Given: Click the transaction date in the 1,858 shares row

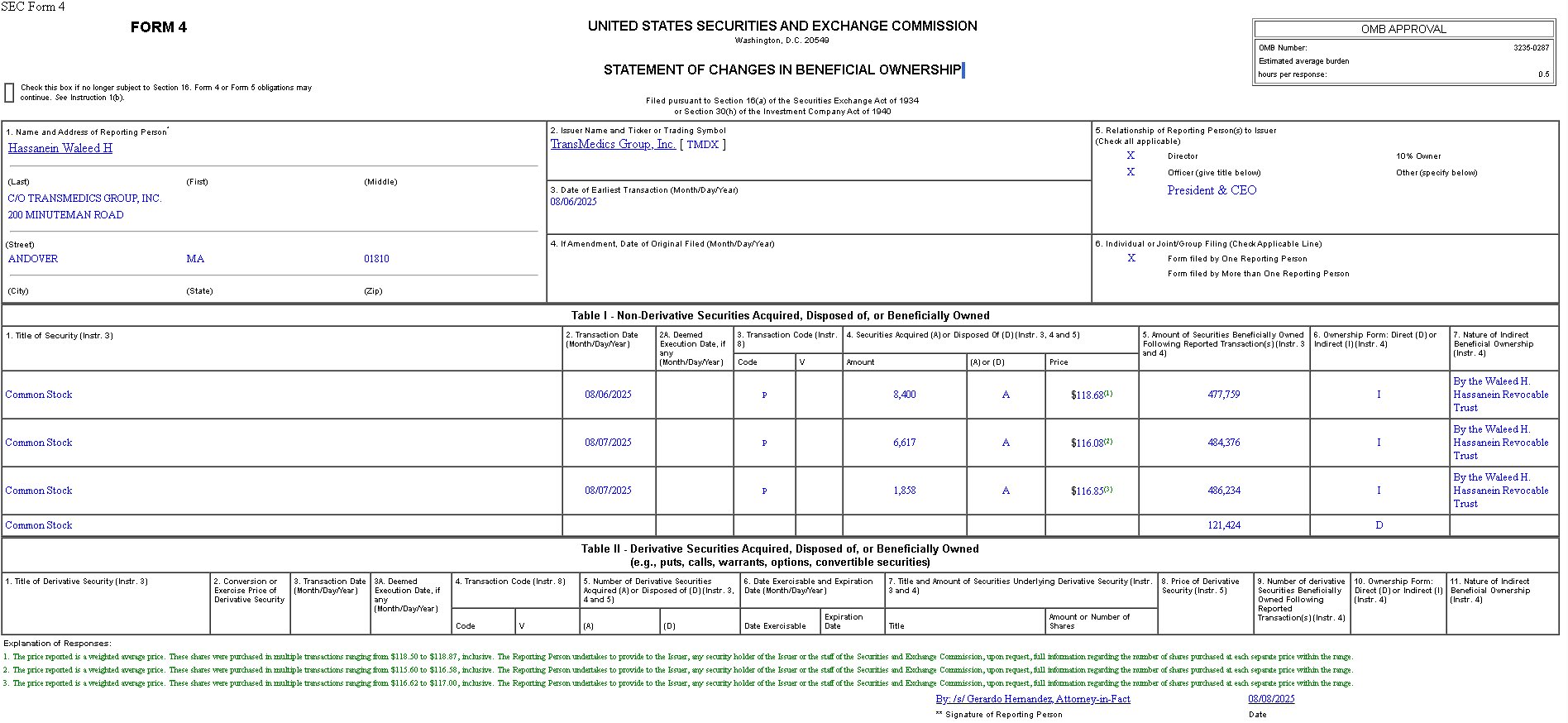Looking at the screenshot, I should 608,491.
